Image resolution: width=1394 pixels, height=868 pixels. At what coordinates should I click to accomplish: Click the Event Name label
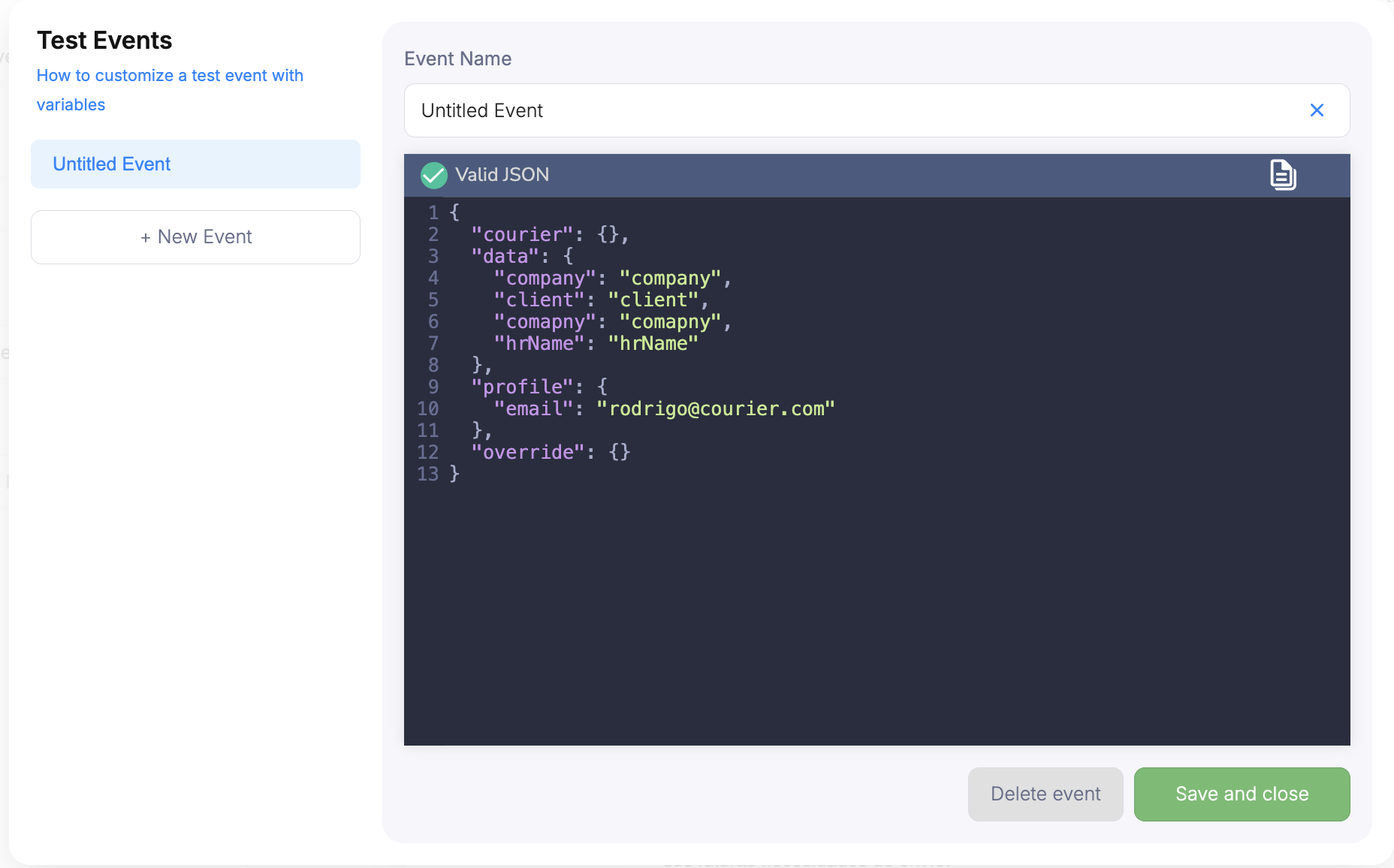457,59
